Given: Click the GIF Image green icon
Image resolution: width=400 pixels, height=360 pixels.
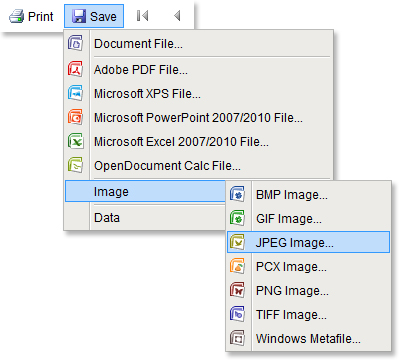Looking at the screenshot, I should [238, 218].
